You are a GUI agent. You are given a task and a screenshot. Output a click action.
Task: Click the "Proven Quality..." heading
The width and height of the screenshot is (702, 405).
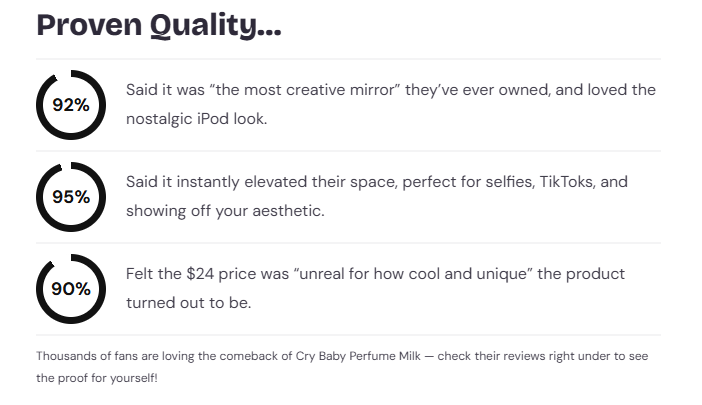[159, 25]
